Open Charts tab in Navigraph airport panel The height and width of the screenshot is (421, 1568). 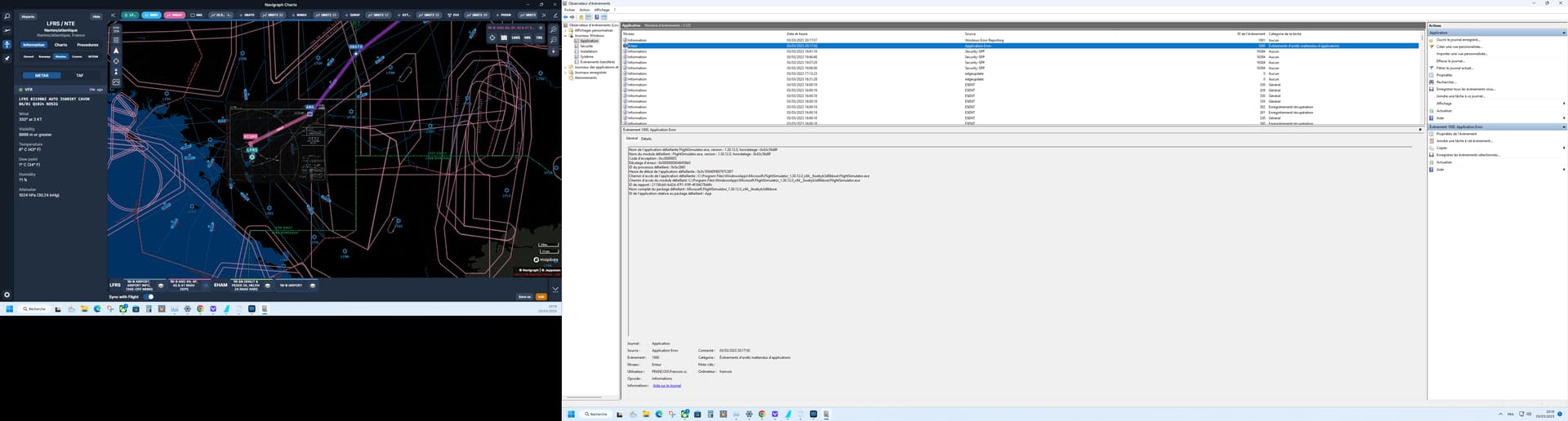(60, 45)
